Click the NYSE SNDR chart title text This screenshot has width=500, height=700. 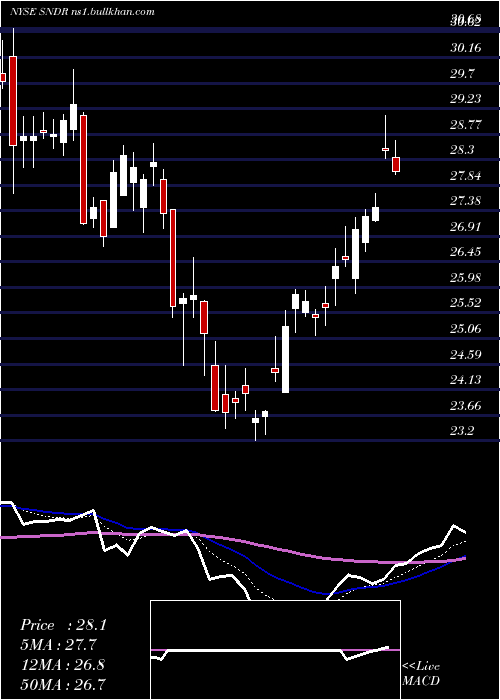(82, 12)
